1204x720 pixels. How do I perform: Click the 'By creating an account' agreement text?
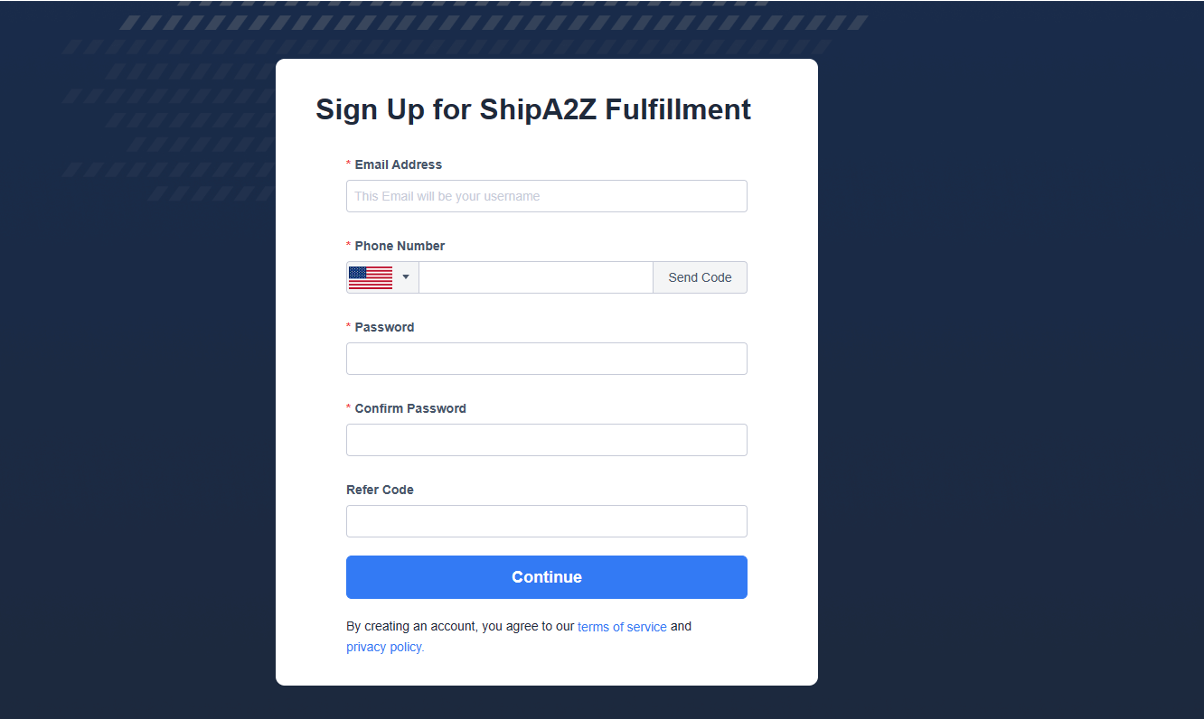[460, 627]
